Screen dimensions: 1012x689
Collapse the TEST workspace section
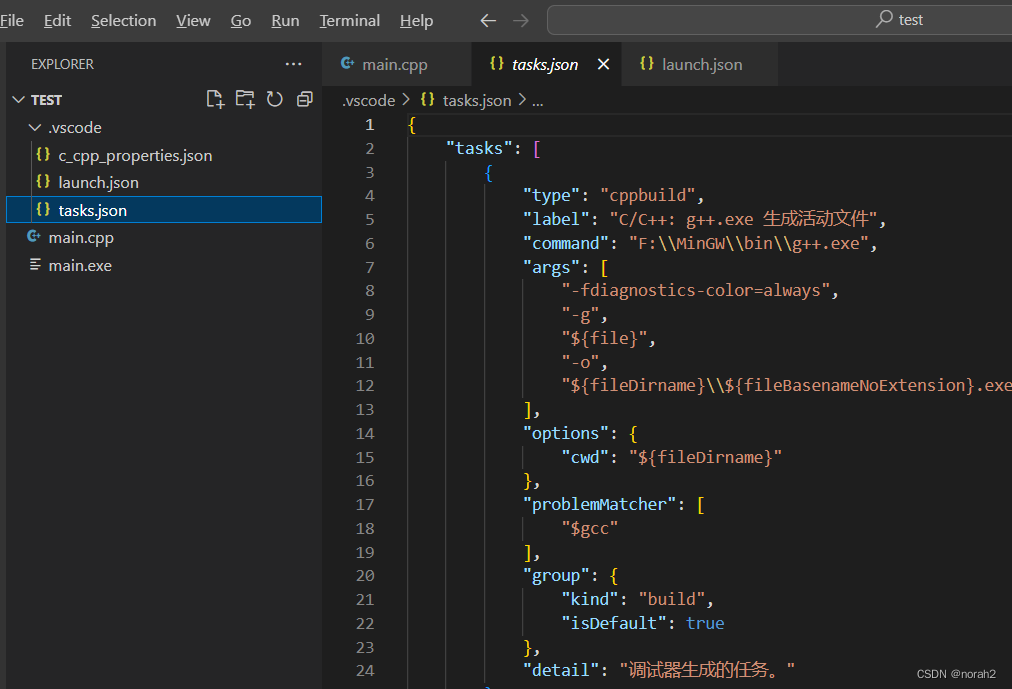(x=19, y=99)
